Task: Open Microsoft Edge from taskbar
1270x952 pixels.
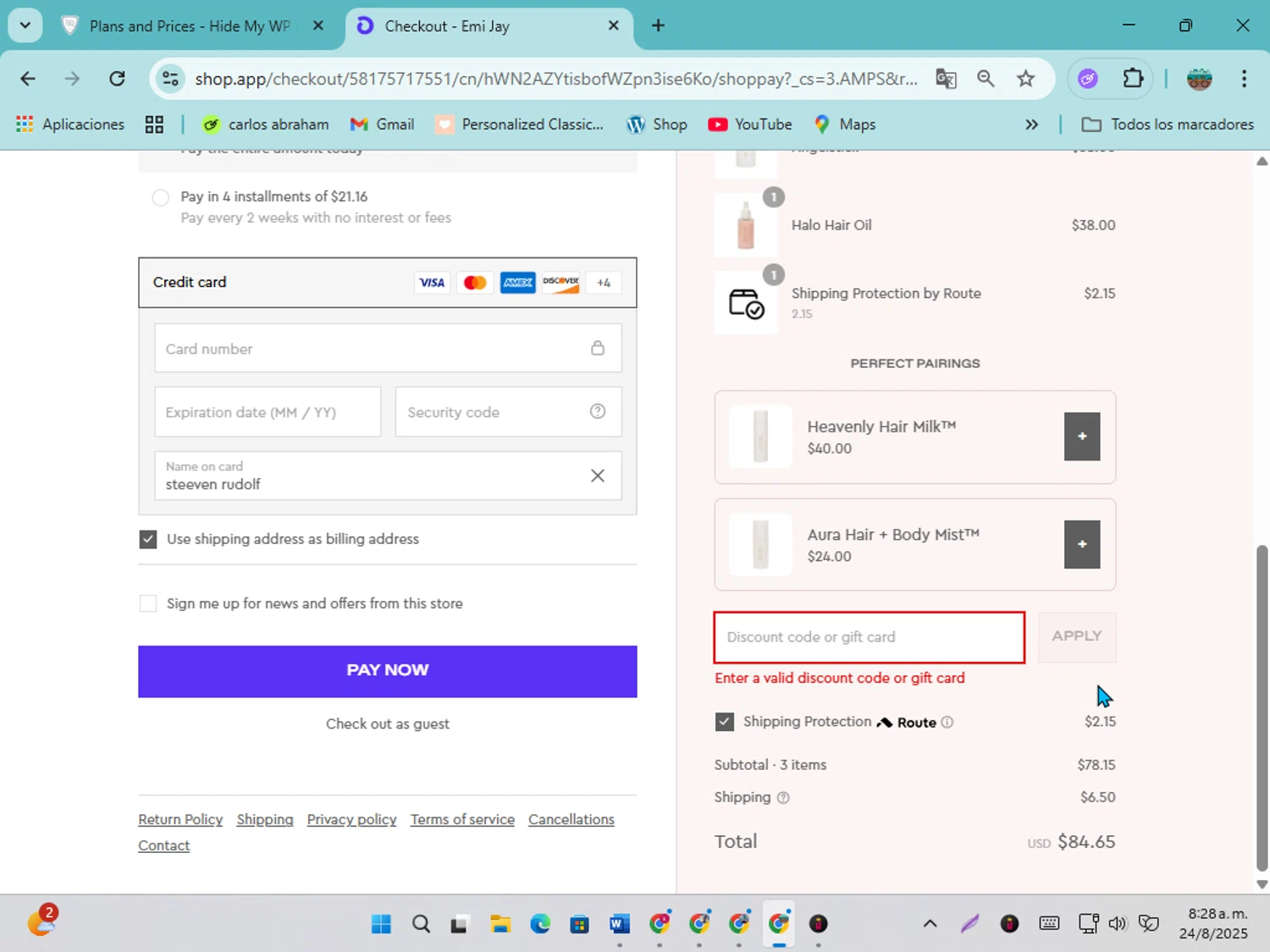Action: pos(540,923)
